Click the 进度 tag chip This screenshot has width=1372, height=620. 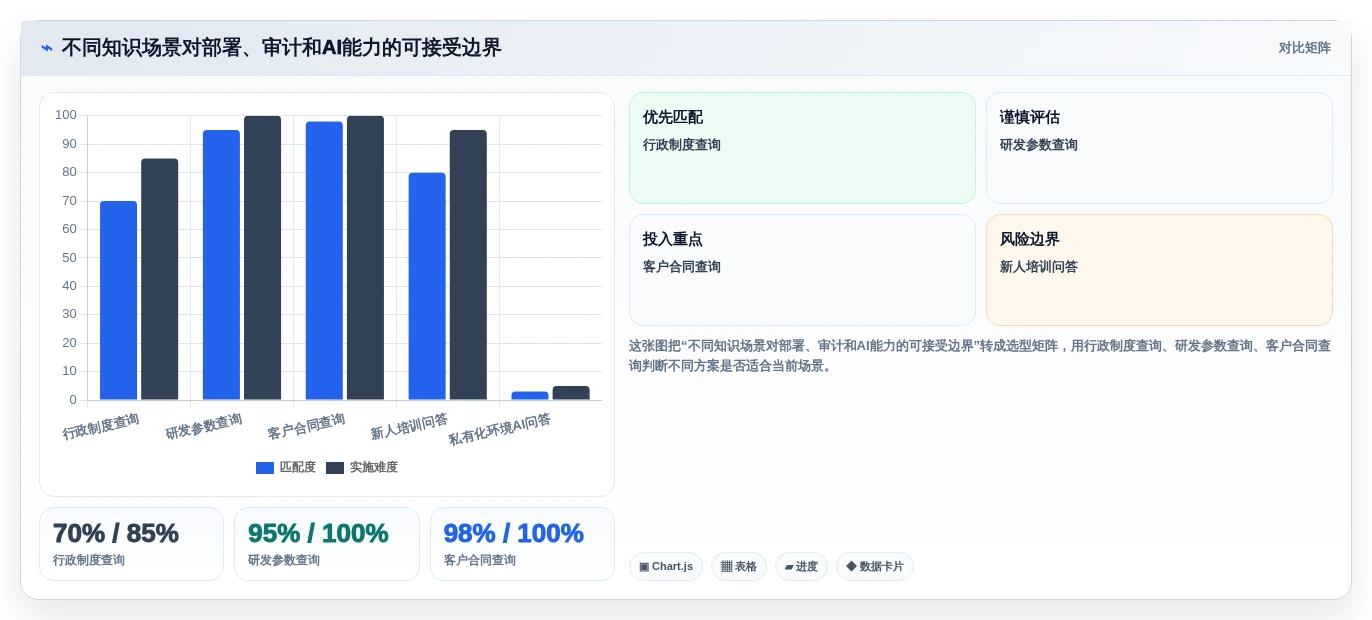pyautogui.click(x=801, y=567)
